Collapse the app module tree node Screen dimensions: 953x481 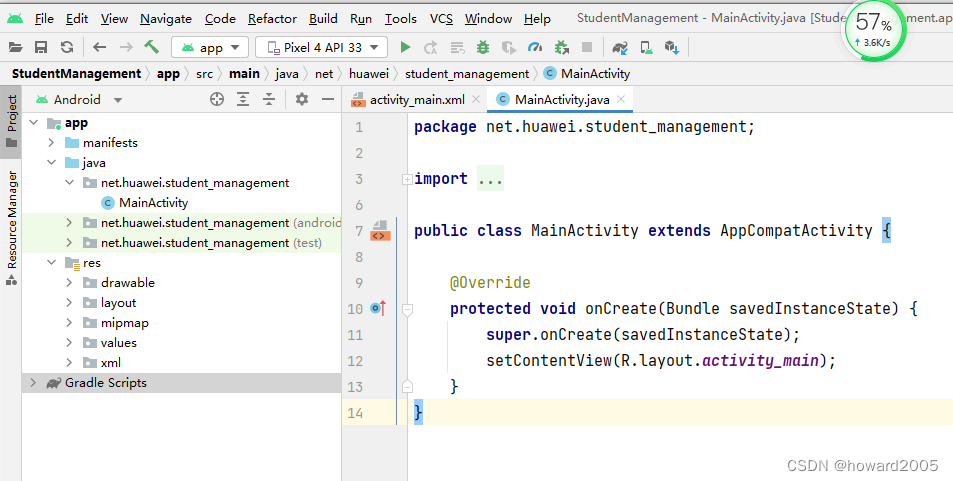pyautogui.click(x=34, y=123)
